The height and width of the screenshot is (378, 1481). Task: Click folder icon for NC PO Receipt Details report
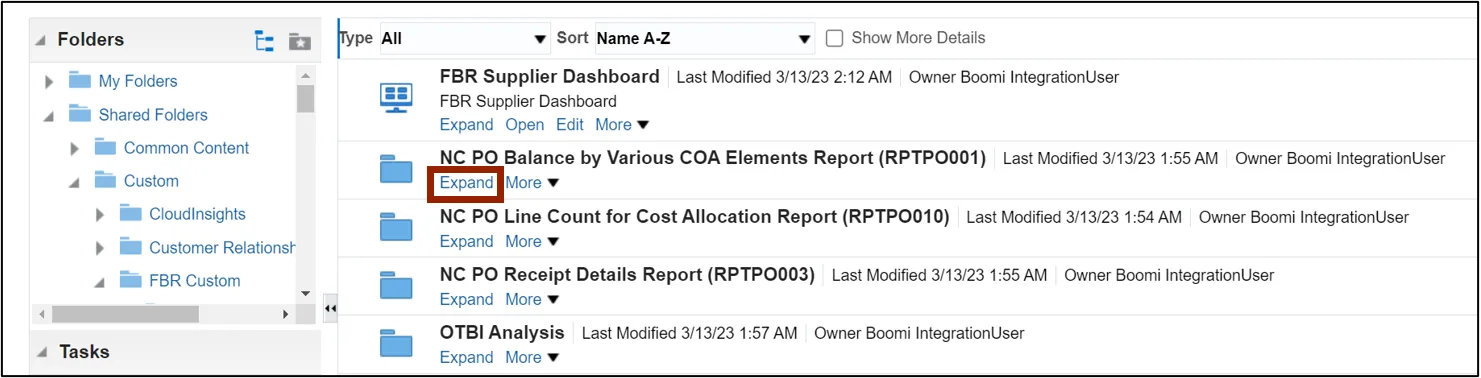[397, 286]
